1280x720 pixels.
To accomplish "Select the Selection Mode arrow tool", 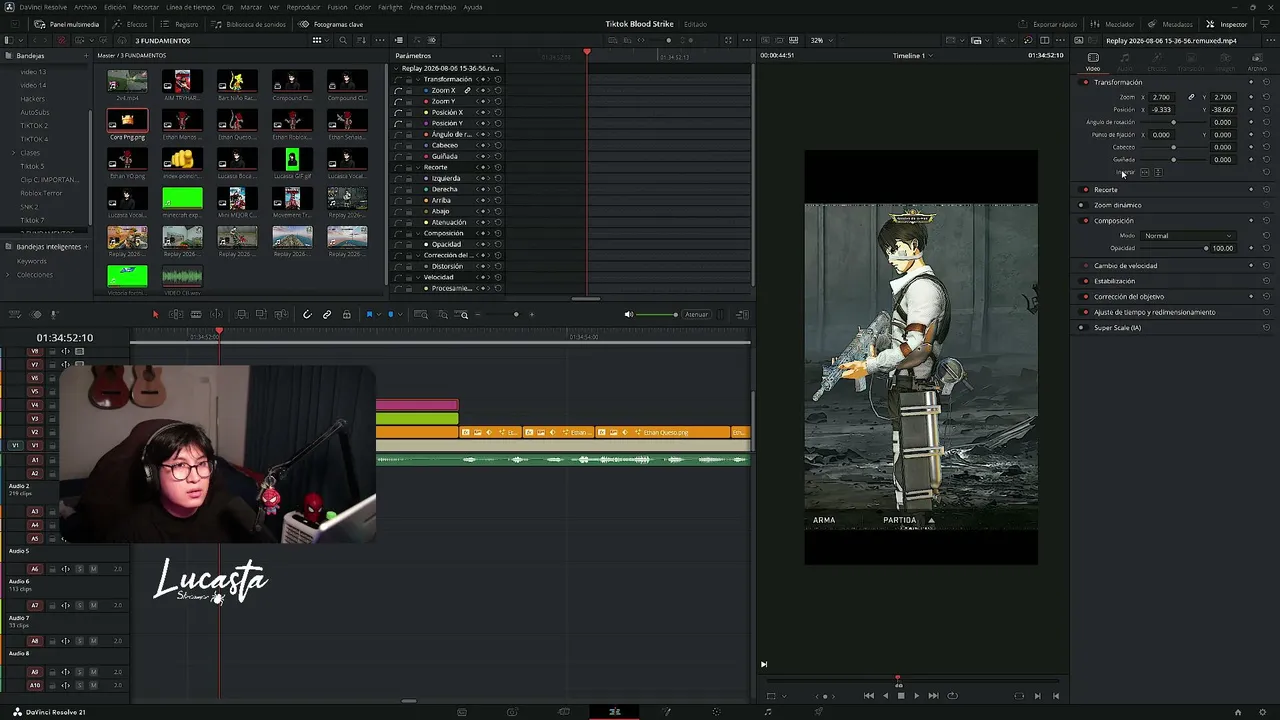I will tap(155, 315).
